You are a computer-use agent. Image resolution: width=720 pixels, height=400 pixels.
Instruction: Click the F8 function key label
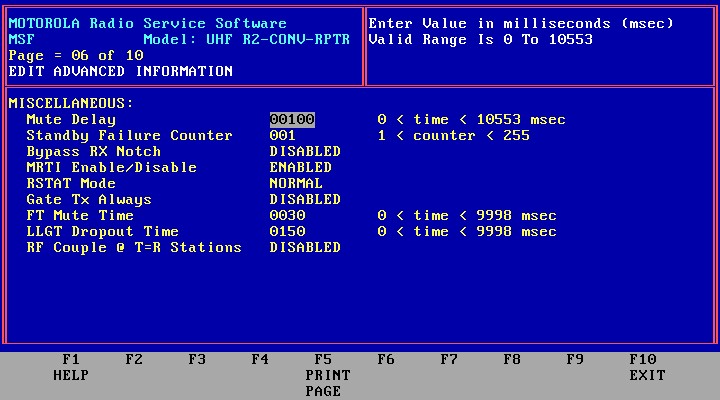pos(512,359)
